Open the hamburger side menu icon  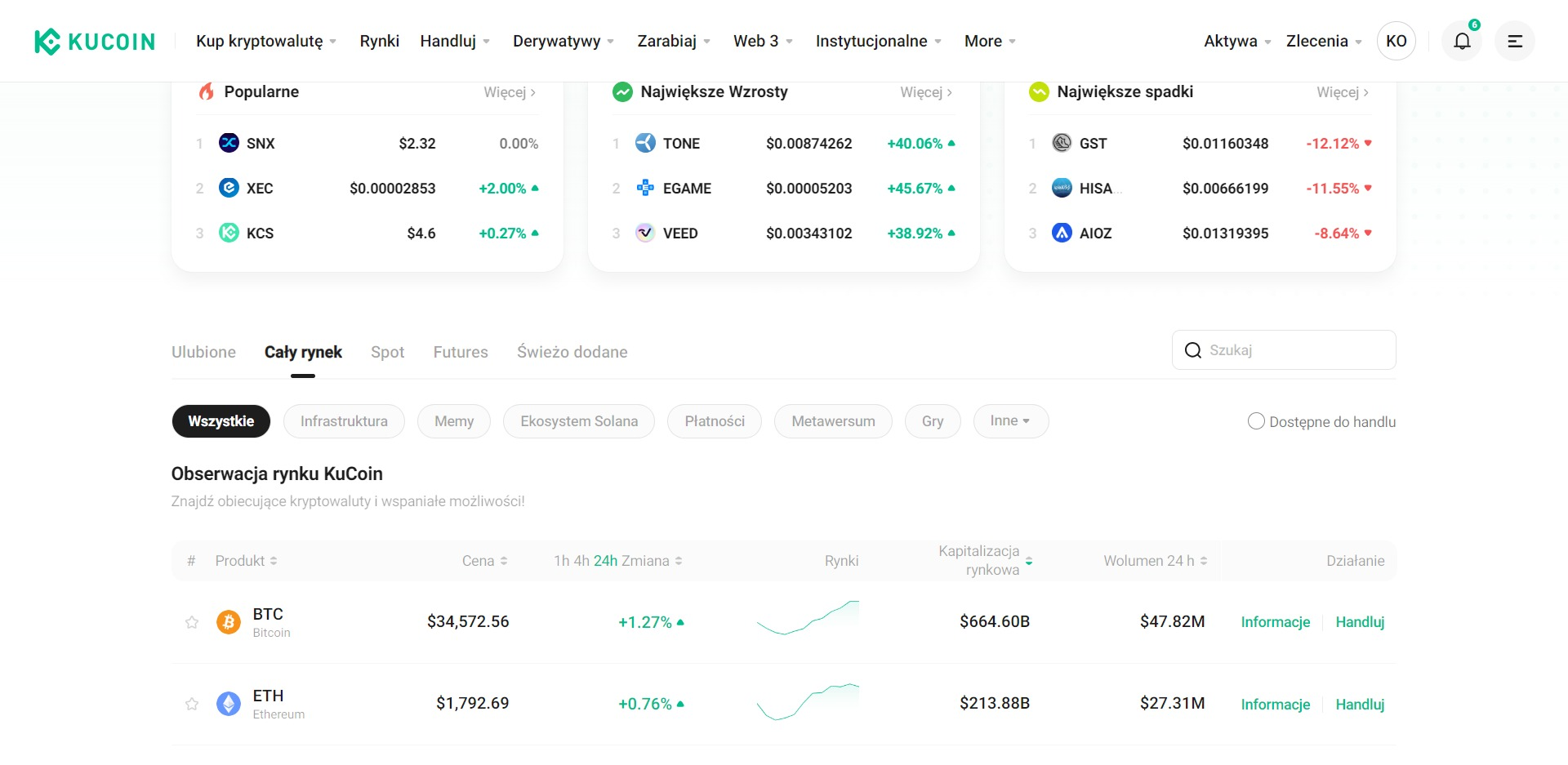1515,41
